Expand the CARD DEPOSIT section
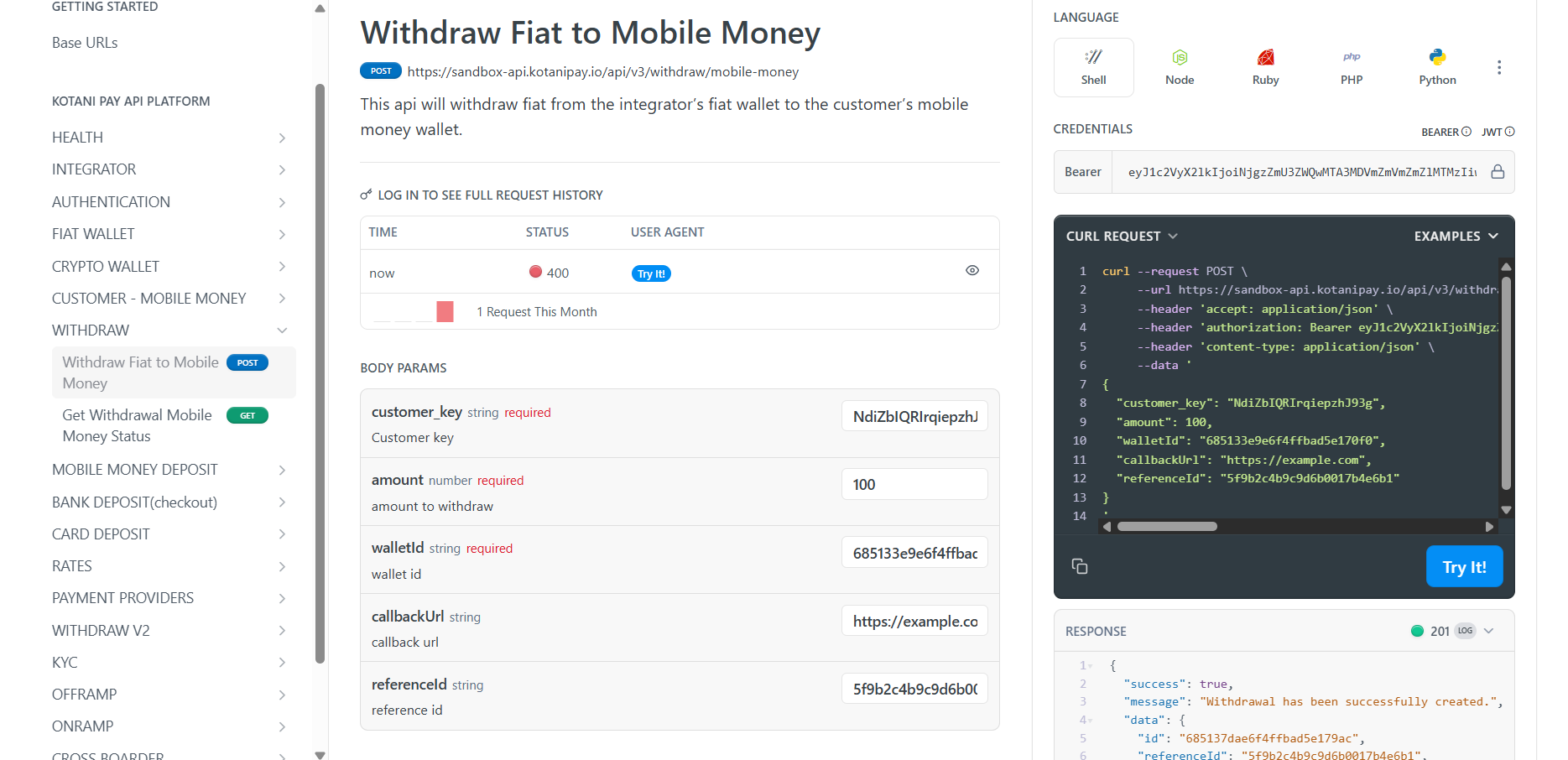The height and width of the screenshot is (760, 1568). (x=169, y=534)
